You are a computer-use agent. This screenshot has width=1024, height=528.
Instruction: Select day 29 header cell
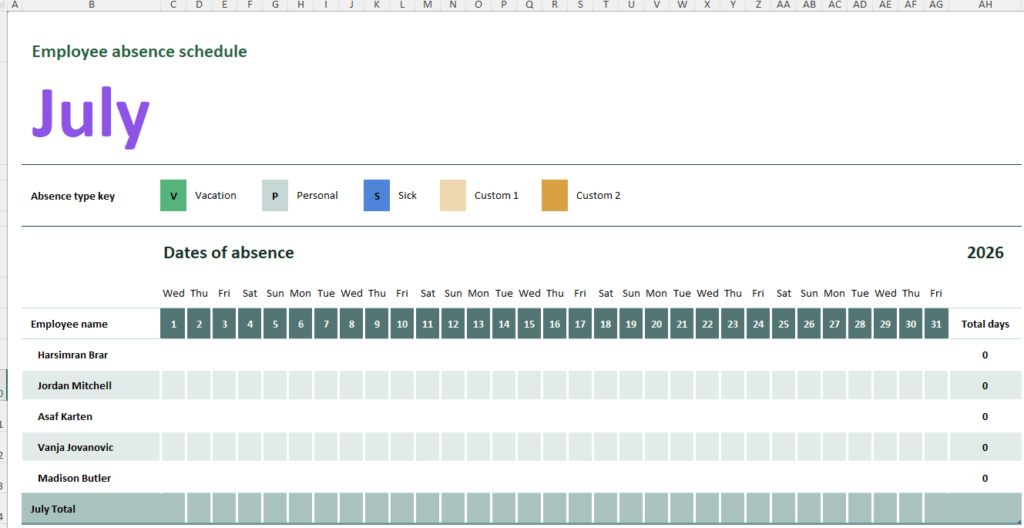click(x=886, y=324)
